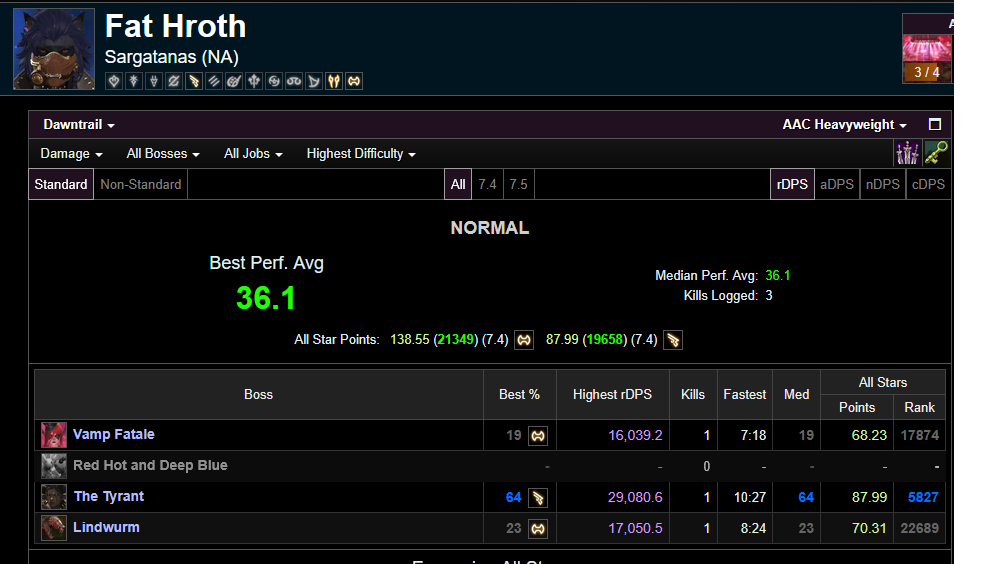1004x564 pixels.
Task: Switch metric to cDPS
Action: click(928, 184)
